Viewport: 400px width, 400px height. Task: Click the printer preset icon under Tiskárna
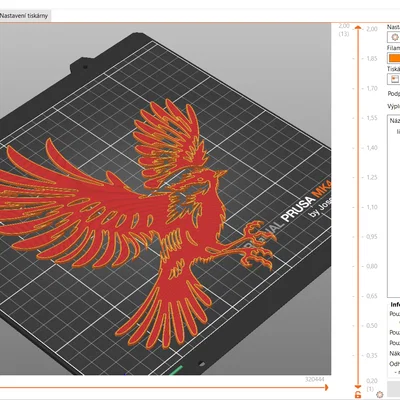[395, 79]
